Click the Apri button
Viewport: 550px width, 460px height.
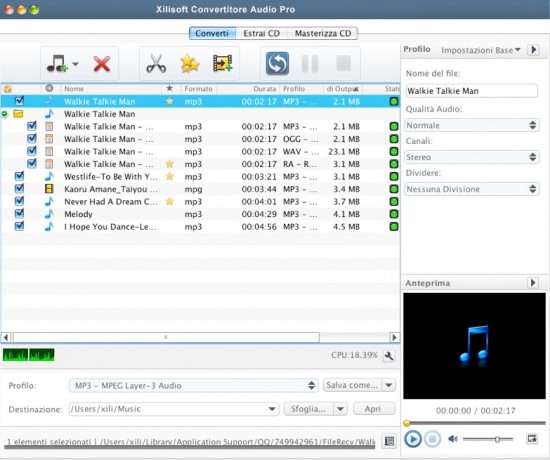(x=374, y=409)
